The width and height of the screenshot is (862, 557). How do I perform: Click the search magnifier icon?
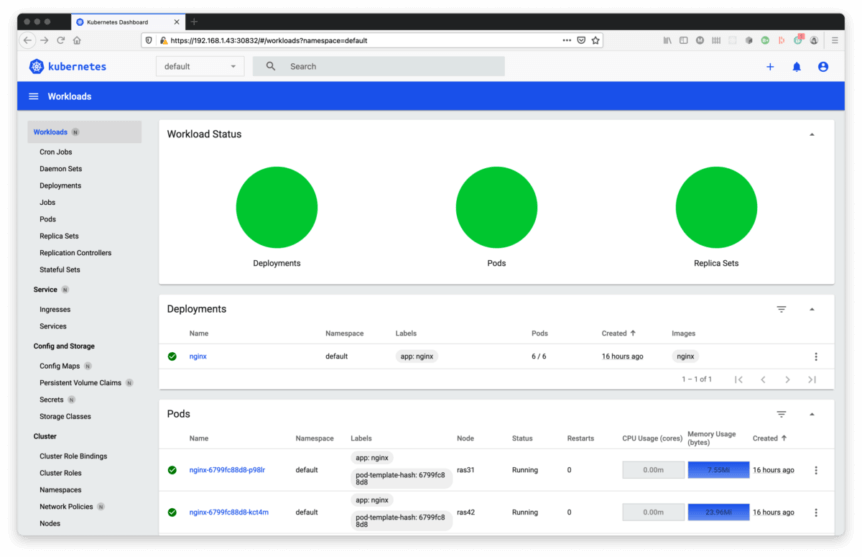pyautogui.click(x=270, y=66)
